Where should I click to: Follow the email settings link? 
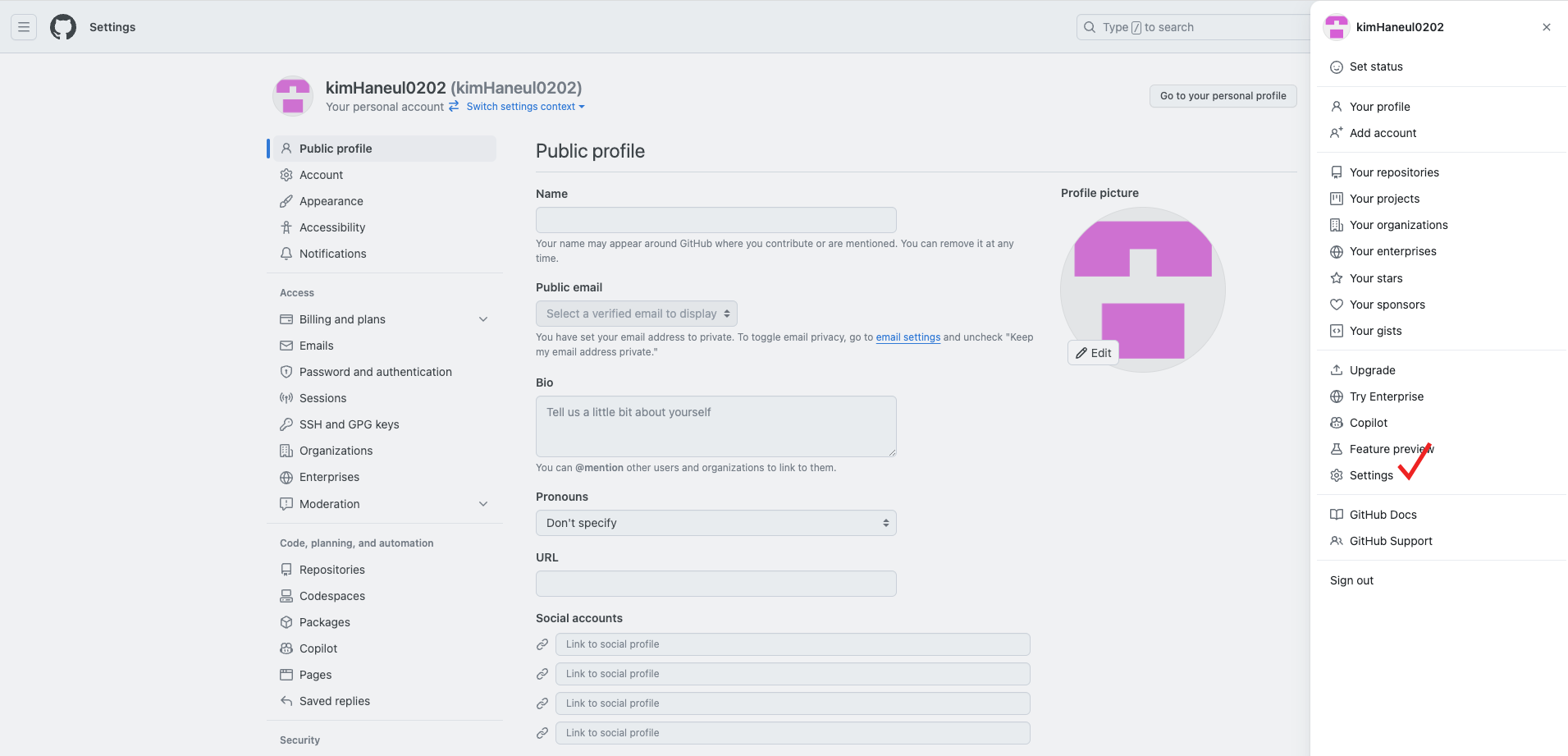click(x=908, y=337)
